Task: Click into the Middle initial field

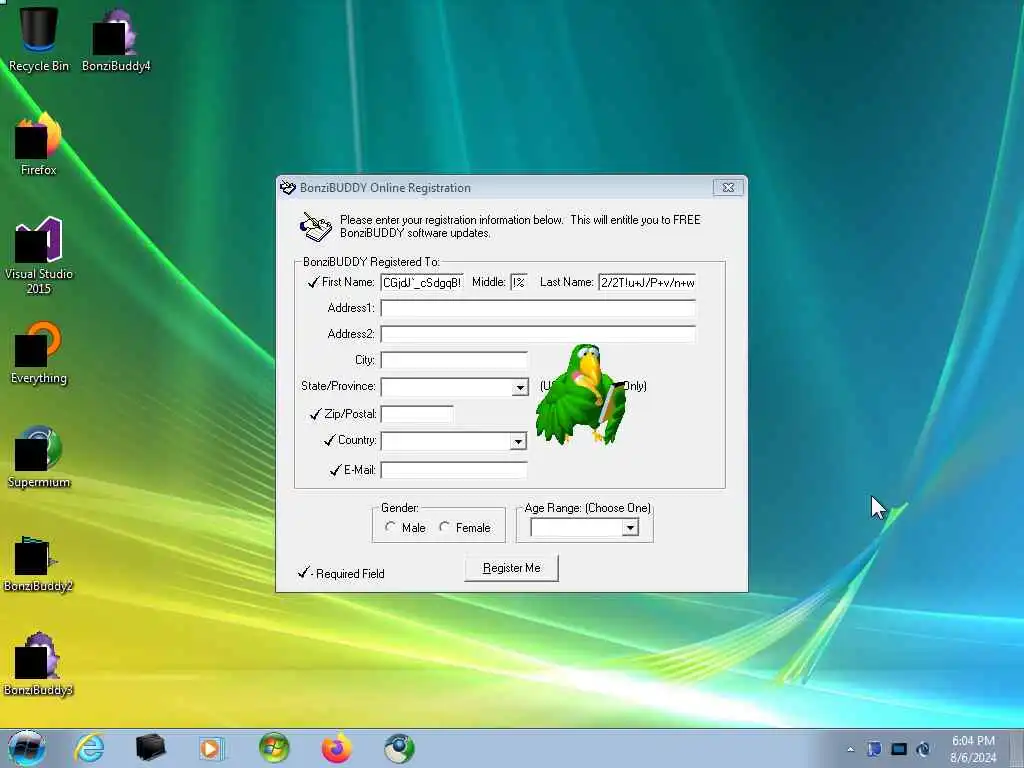Action: (519, 282)
